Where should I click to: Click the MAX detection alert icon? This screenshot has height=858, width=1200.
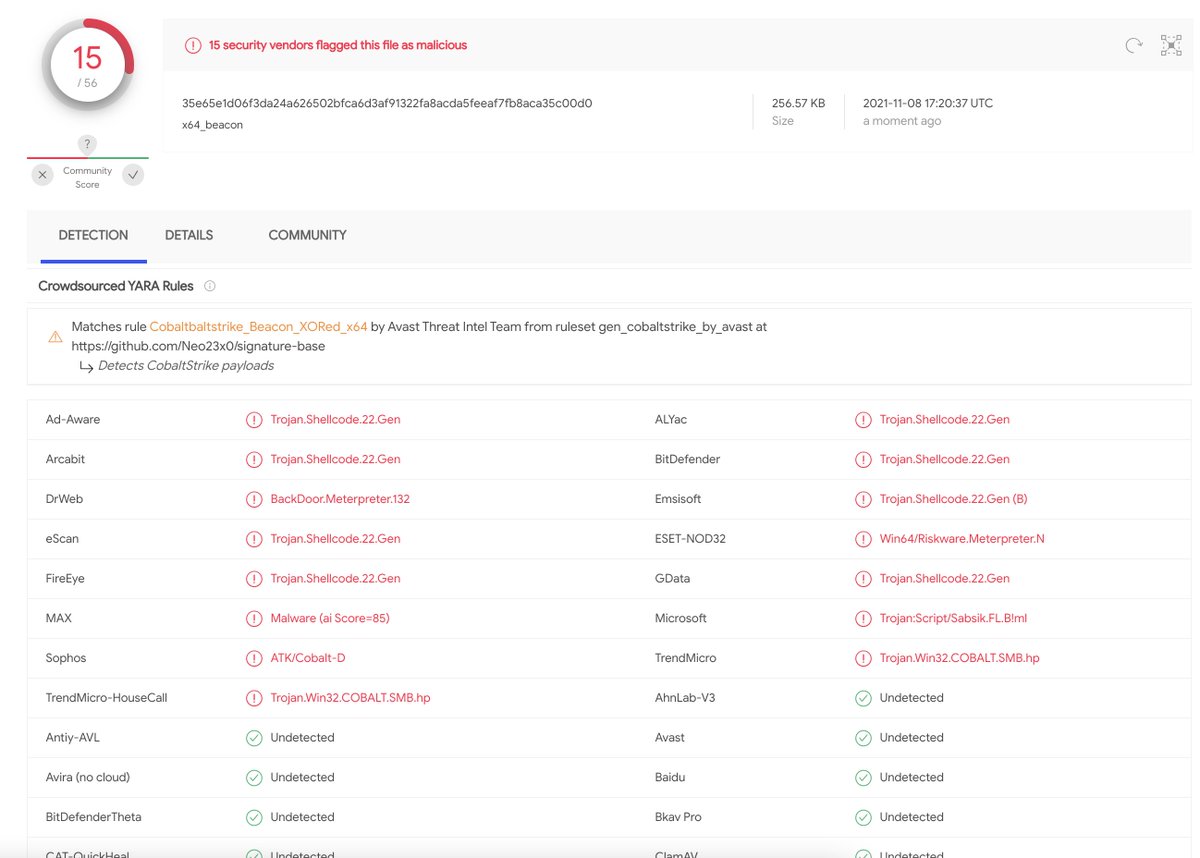click(x=254, y=618)
